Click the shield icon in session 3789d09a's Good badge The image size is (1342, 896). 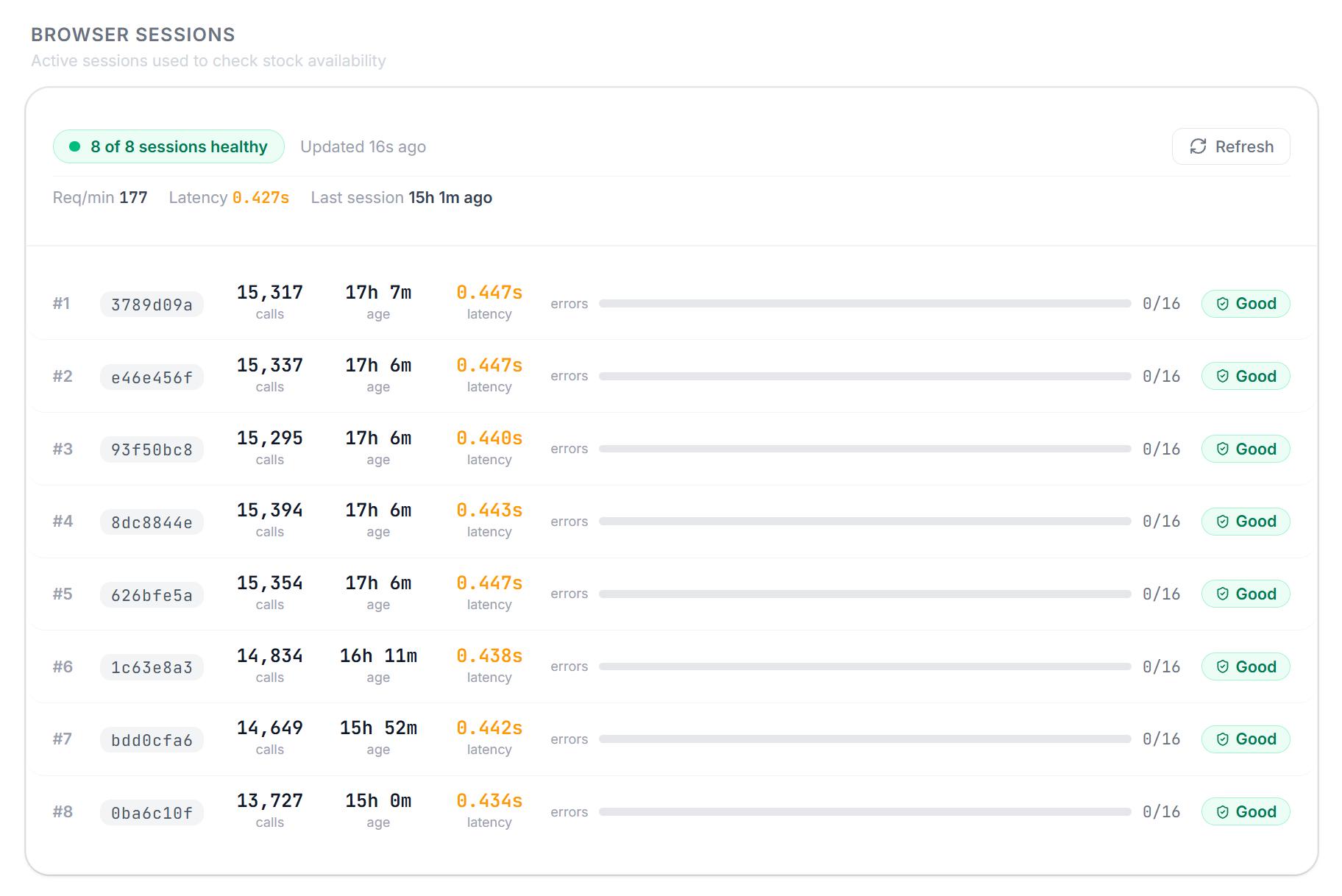click(x=1223, y=304)
